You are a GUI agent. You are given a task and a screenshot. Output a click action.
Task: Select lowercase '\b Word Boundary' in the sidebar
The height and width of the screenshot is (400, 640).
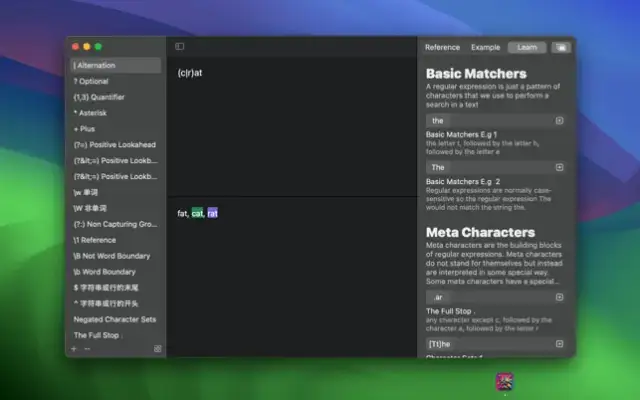[x=116, y=272]
